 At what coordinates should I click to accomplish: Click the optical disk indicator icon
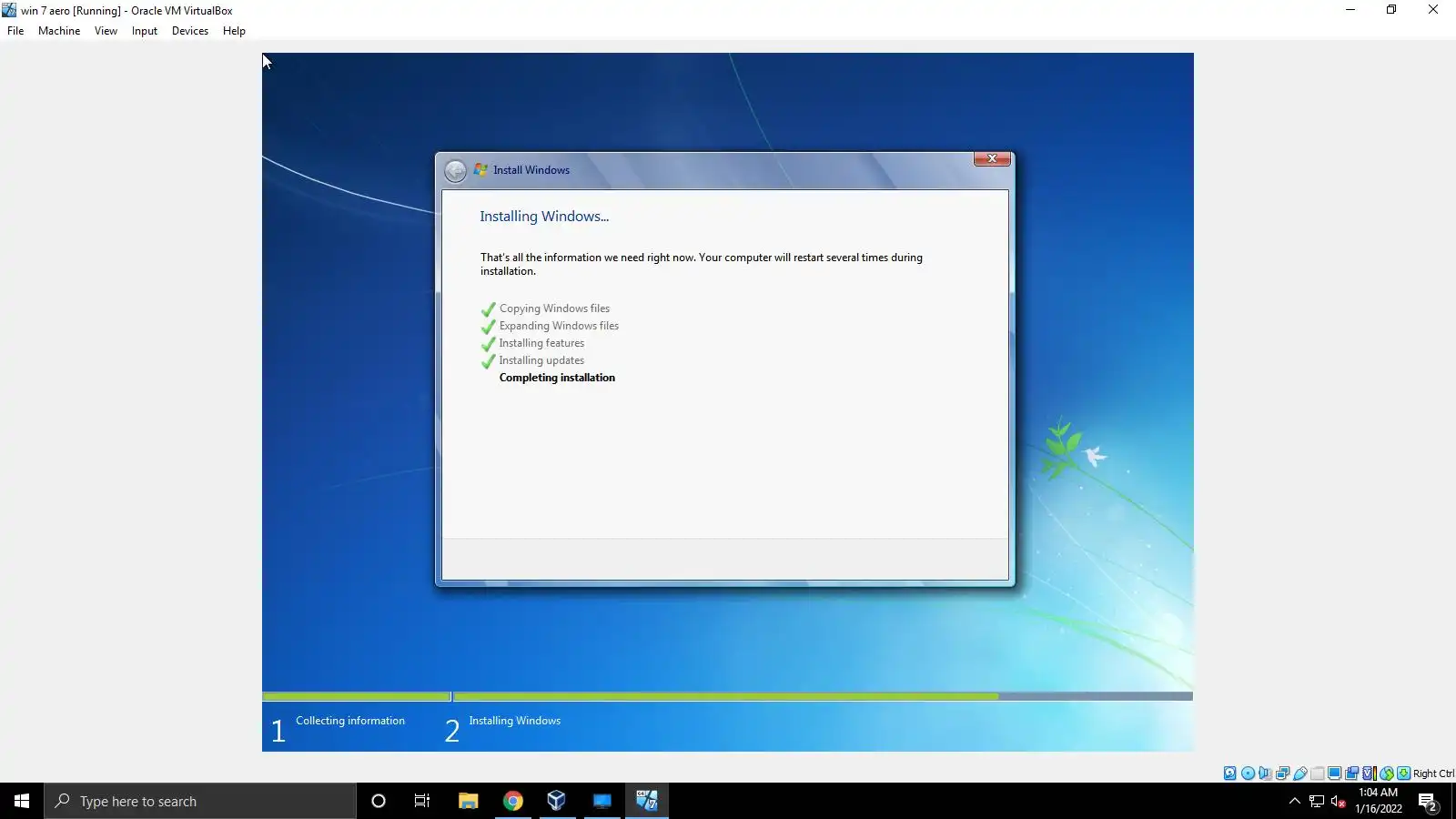(x=1248, y=773)
